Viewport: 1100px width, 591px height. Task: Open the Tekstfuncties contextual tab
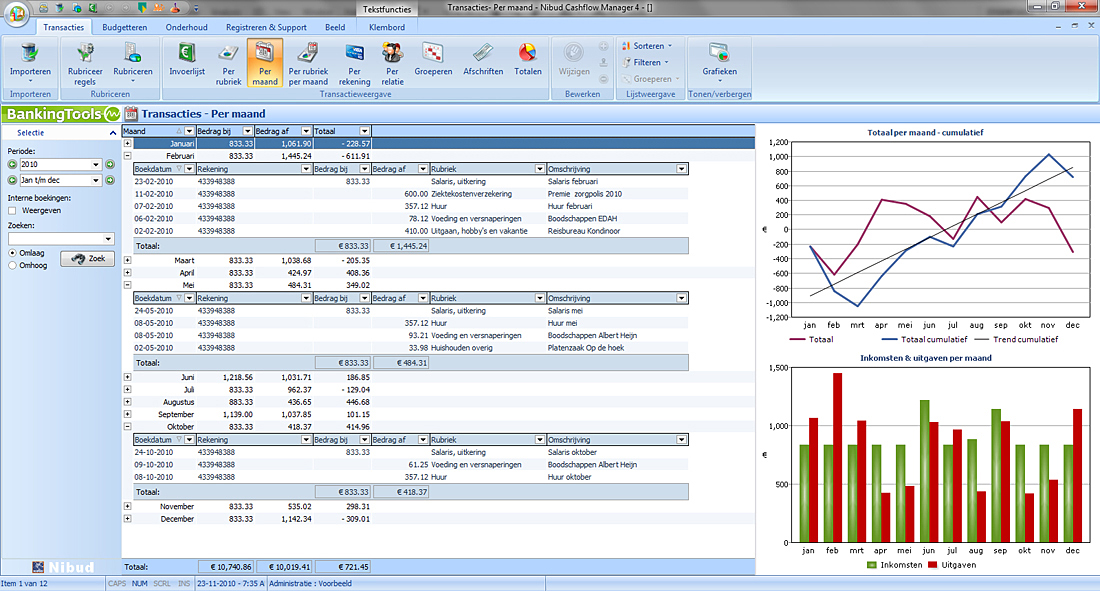(387, 9)
